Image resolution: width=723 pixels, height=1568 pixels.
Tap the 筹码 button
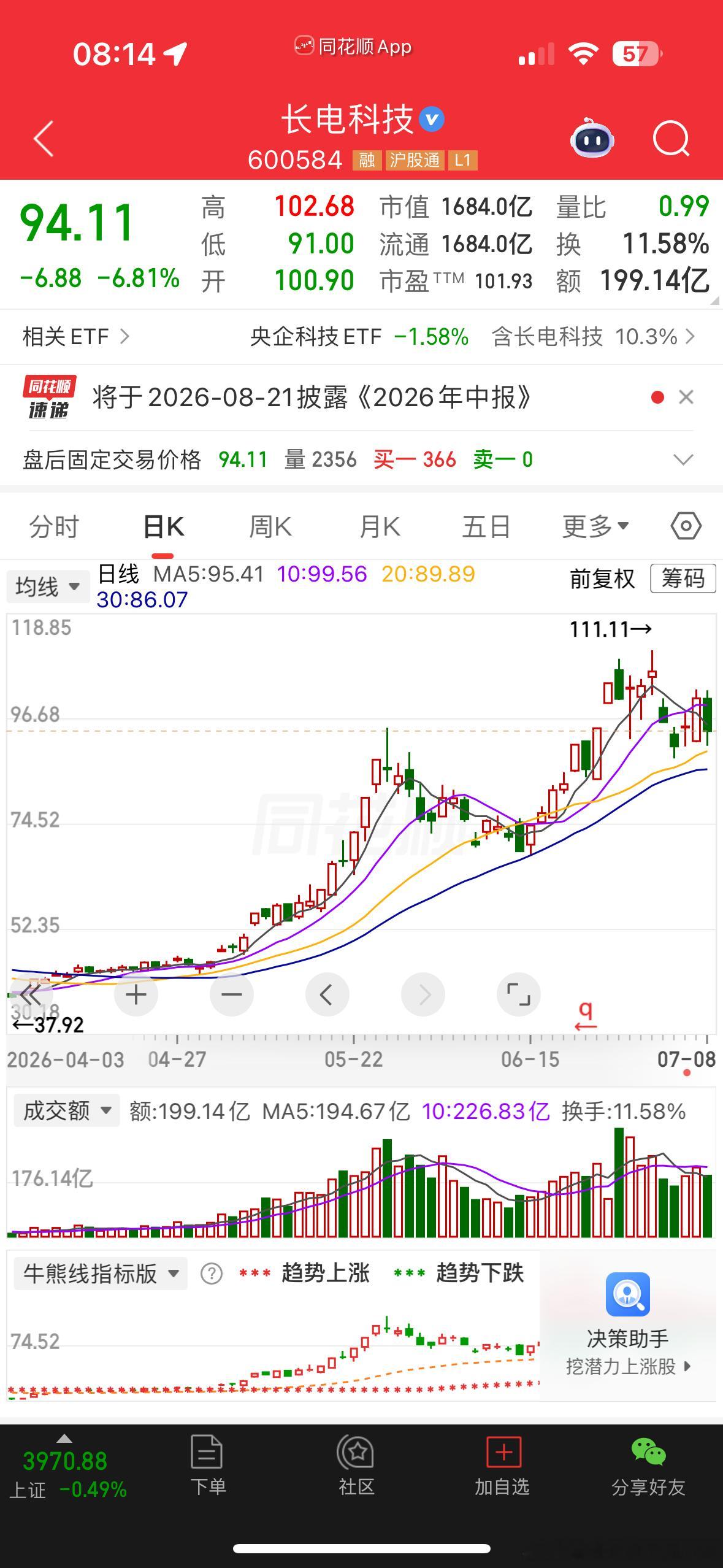(683, 578)
